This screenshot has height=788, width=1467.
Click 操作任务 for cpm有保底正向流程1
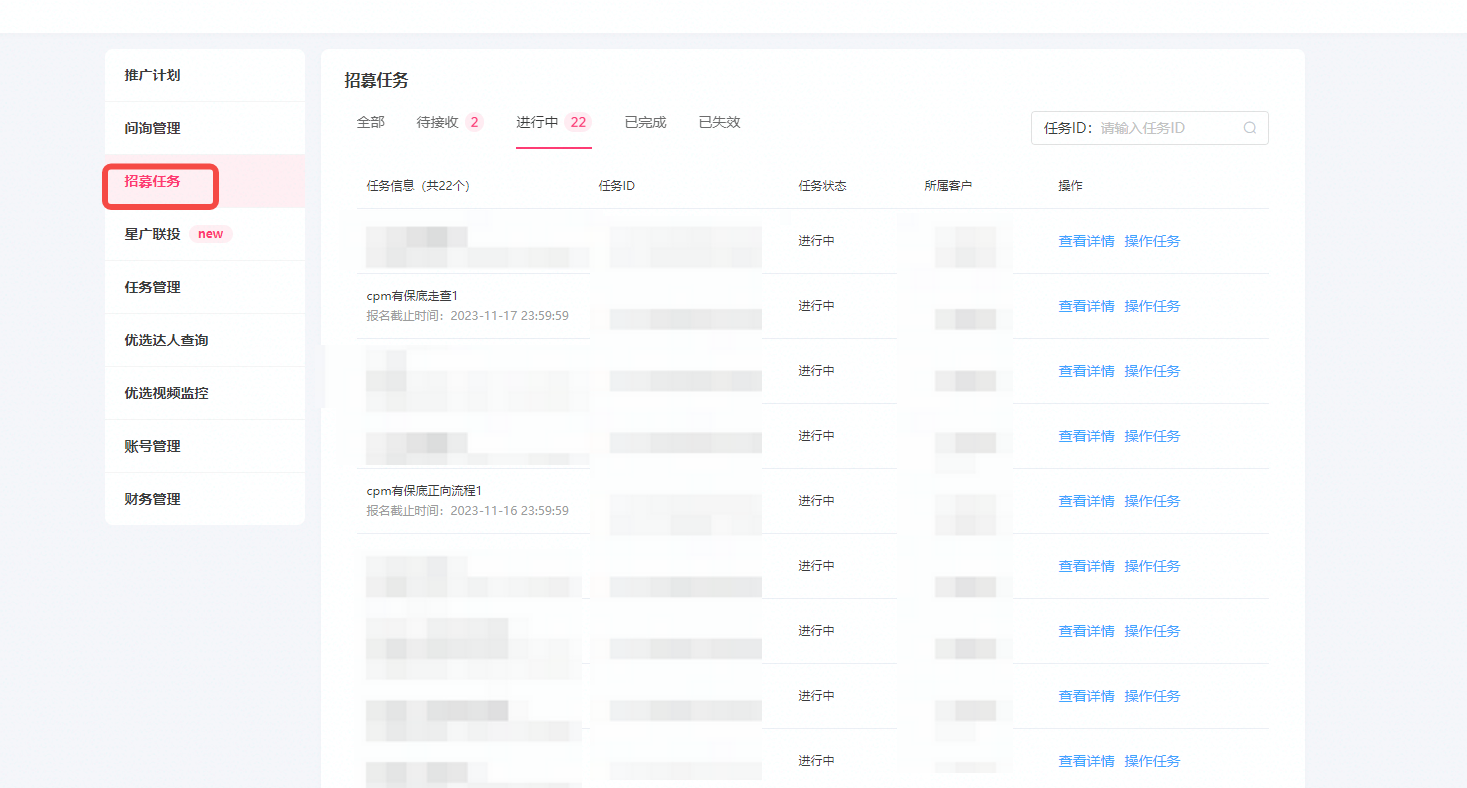pos(1152,501)
